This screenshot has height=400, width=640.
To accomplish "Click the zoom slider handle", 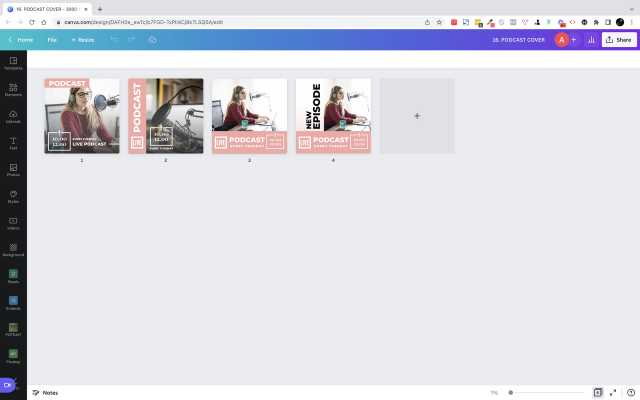I will (511, 392).
